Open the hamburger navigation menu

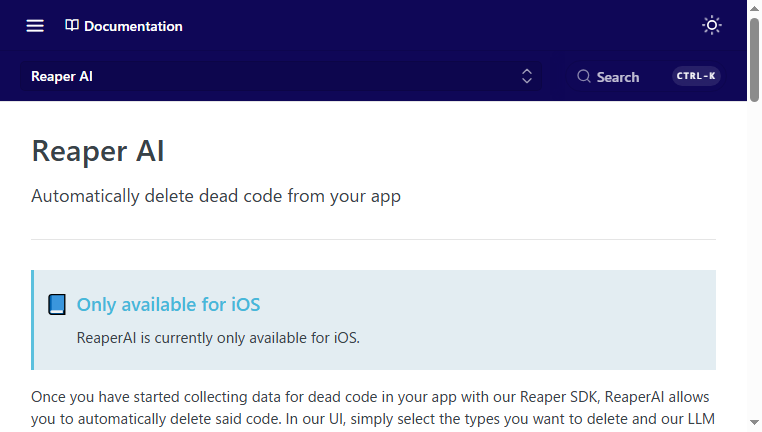[35, 26]
